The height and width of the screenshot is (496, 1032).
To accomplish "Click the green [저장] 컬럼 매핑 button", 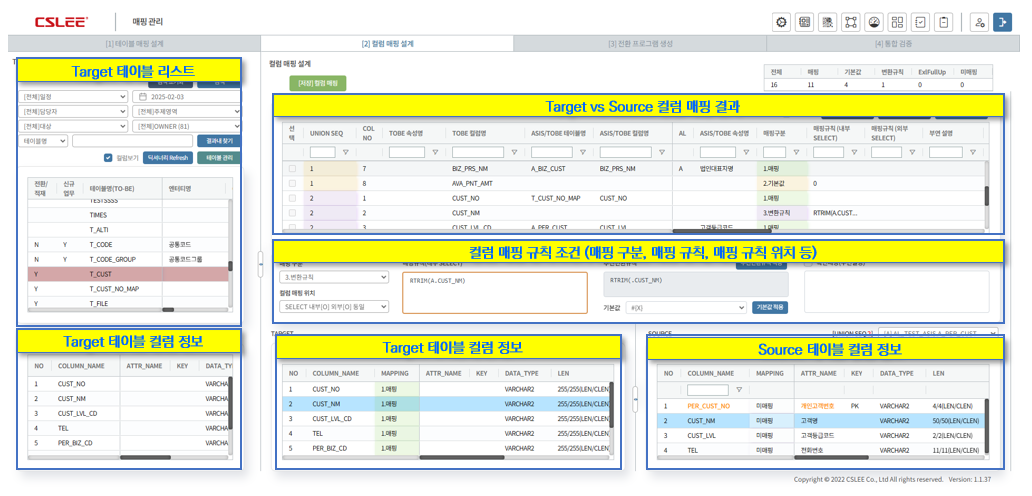I will [x=318, y=84].
